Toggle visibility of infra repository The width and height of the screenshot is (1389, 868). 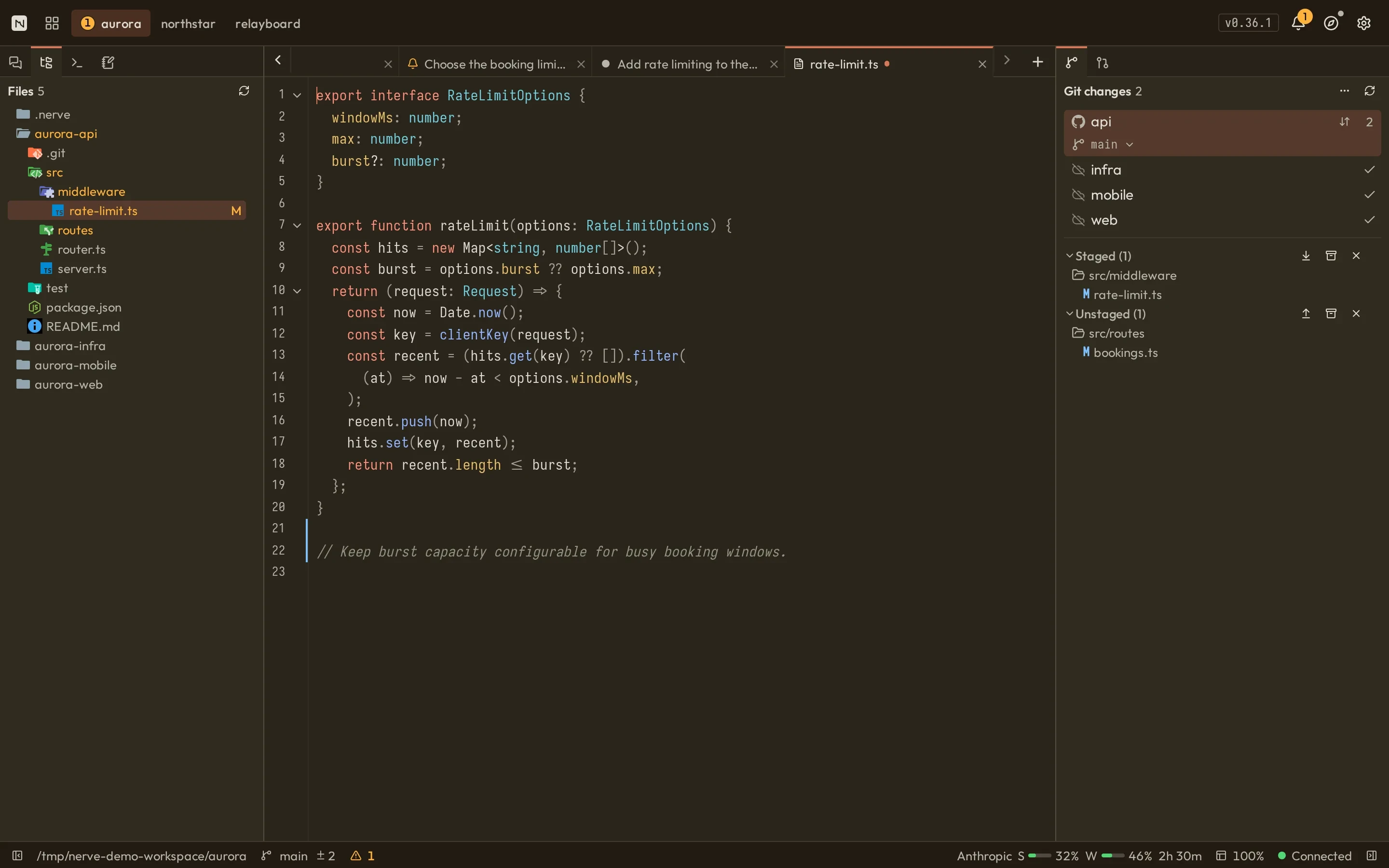coord(1078,170)
